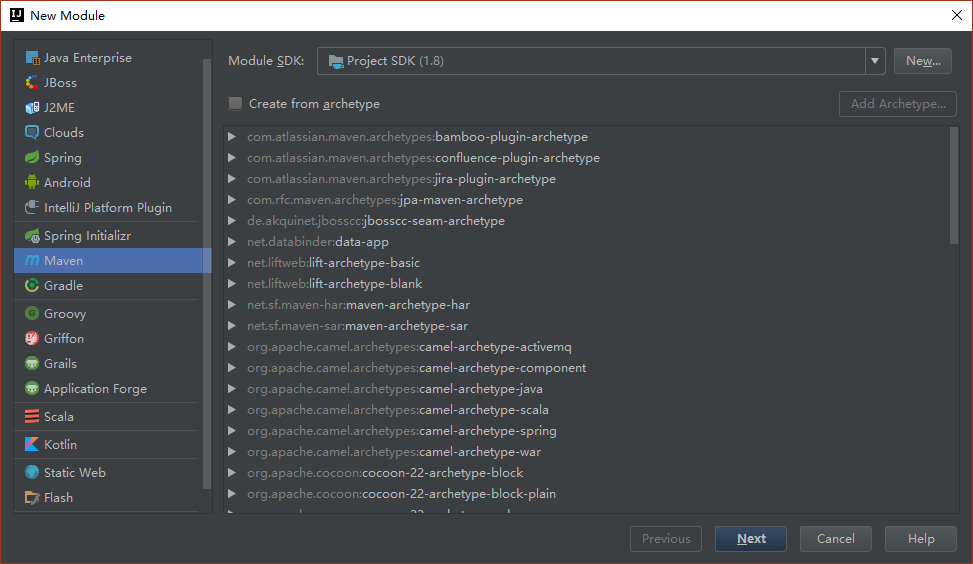Click the archetype list vertical scrollbar
973x564 pixels.
click(x=954, y=186)
